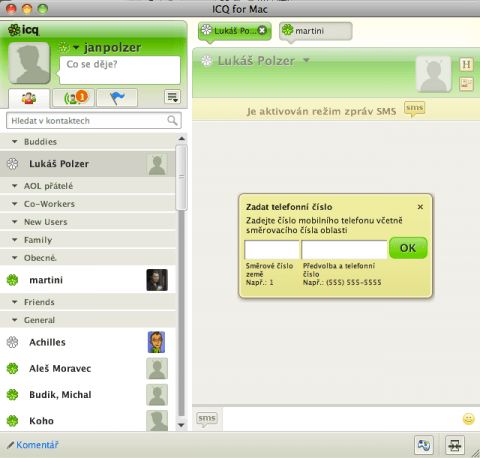This screenshot has width=480, height=458.
Task: Click the merge windows icon in bottom bar
Action: point(455,445)
